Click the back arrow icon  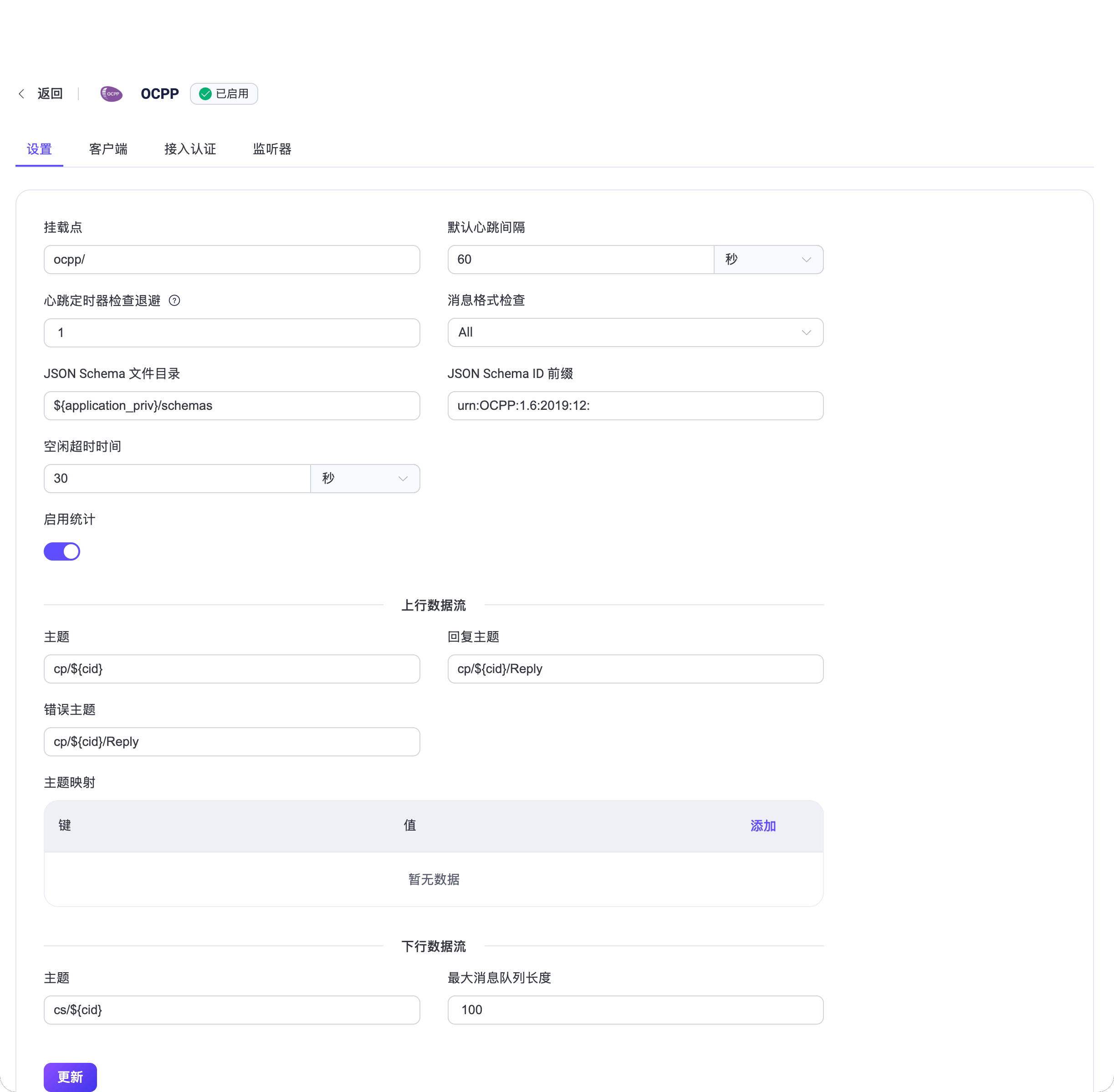click(21, 93)
